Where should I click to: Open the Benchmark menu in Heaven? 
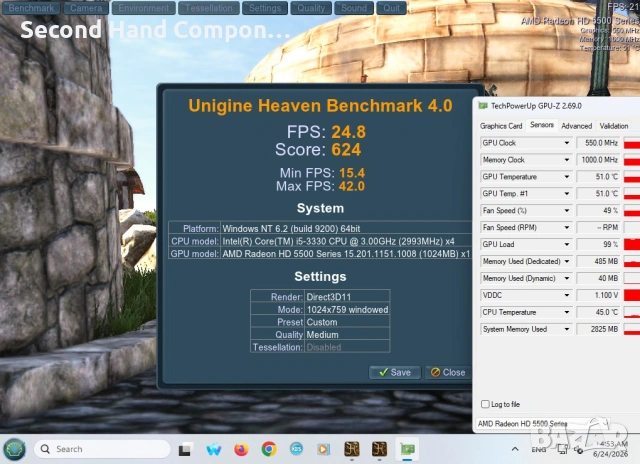(31, 8)
